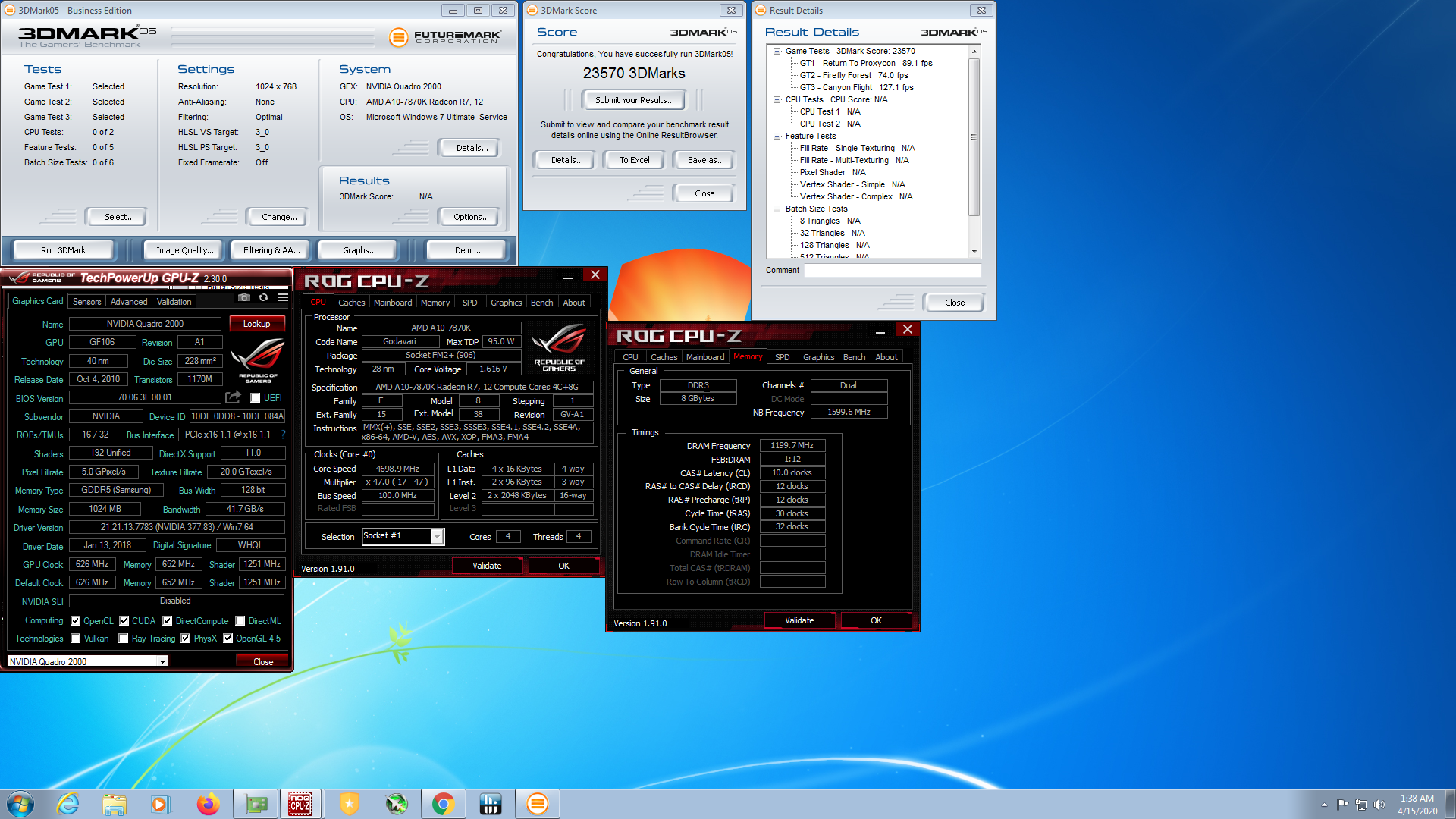Open SPD tab in Memory CPU-Z window
The height and width of the screenshot is (819, 1456).
pos(782,357)
